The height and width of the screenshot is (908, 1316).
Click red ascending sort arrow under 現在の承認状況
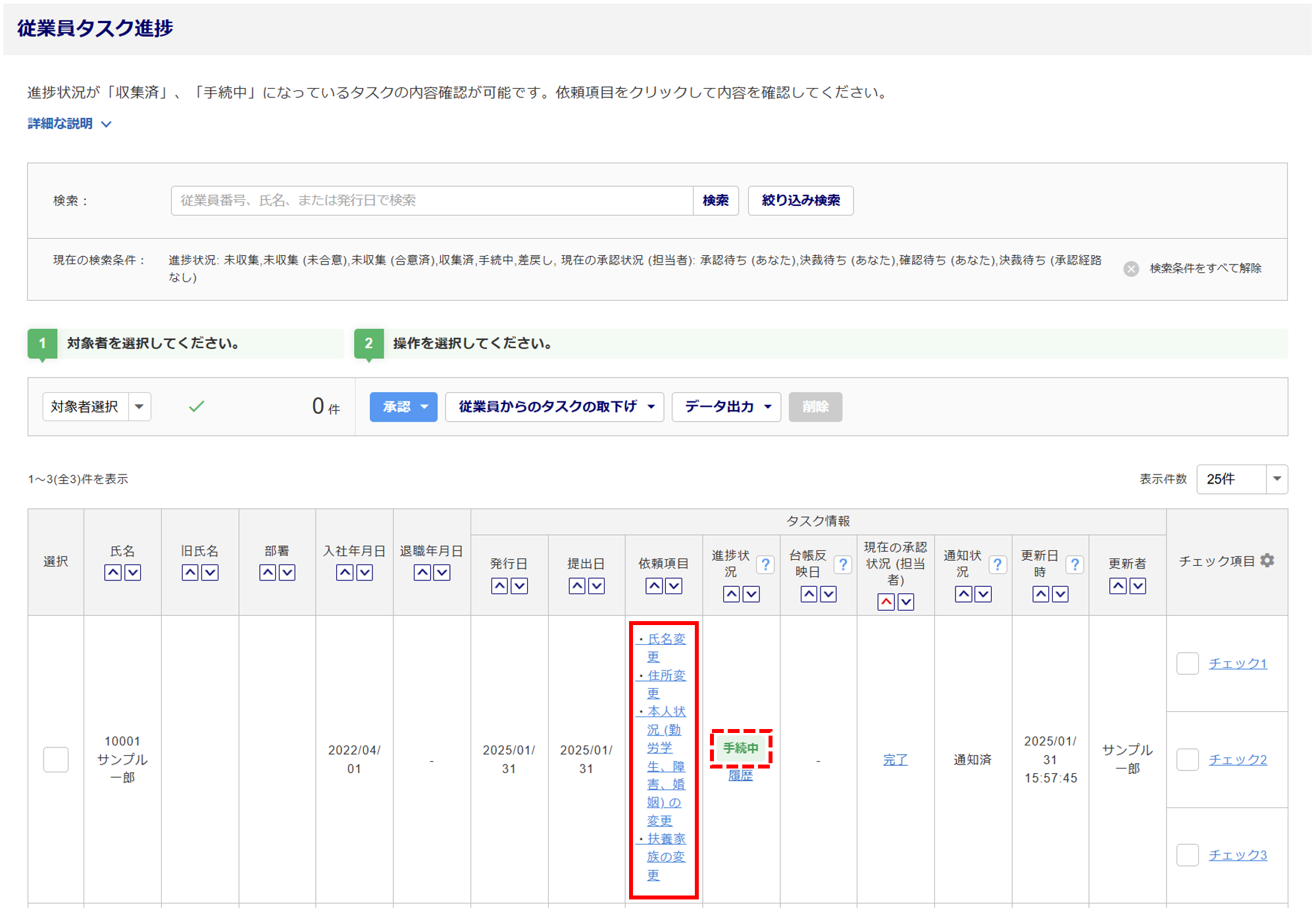click(x=886, y=601)
